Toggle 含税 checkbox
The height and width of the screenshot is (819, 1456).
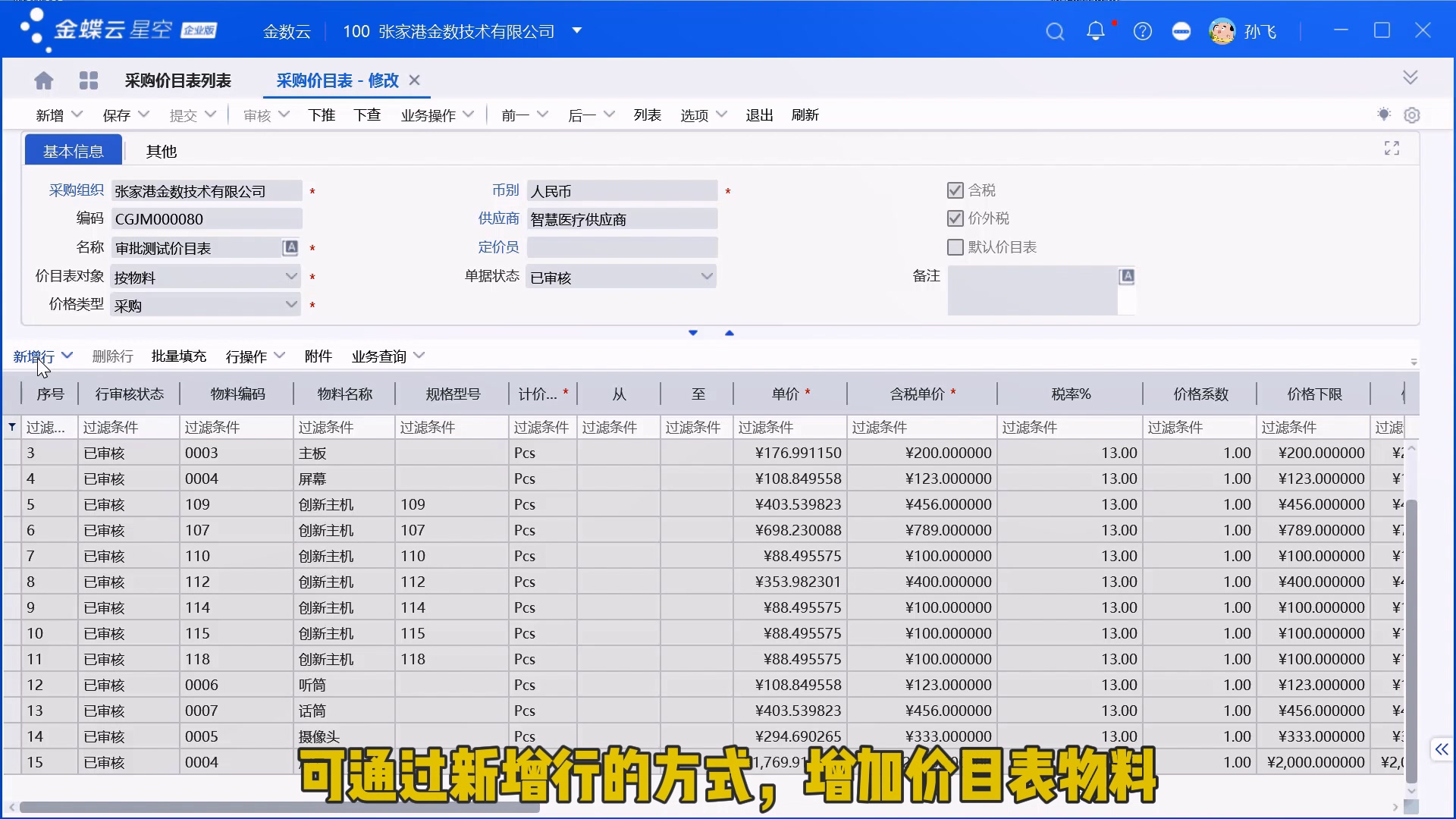(x=955, y=190)
